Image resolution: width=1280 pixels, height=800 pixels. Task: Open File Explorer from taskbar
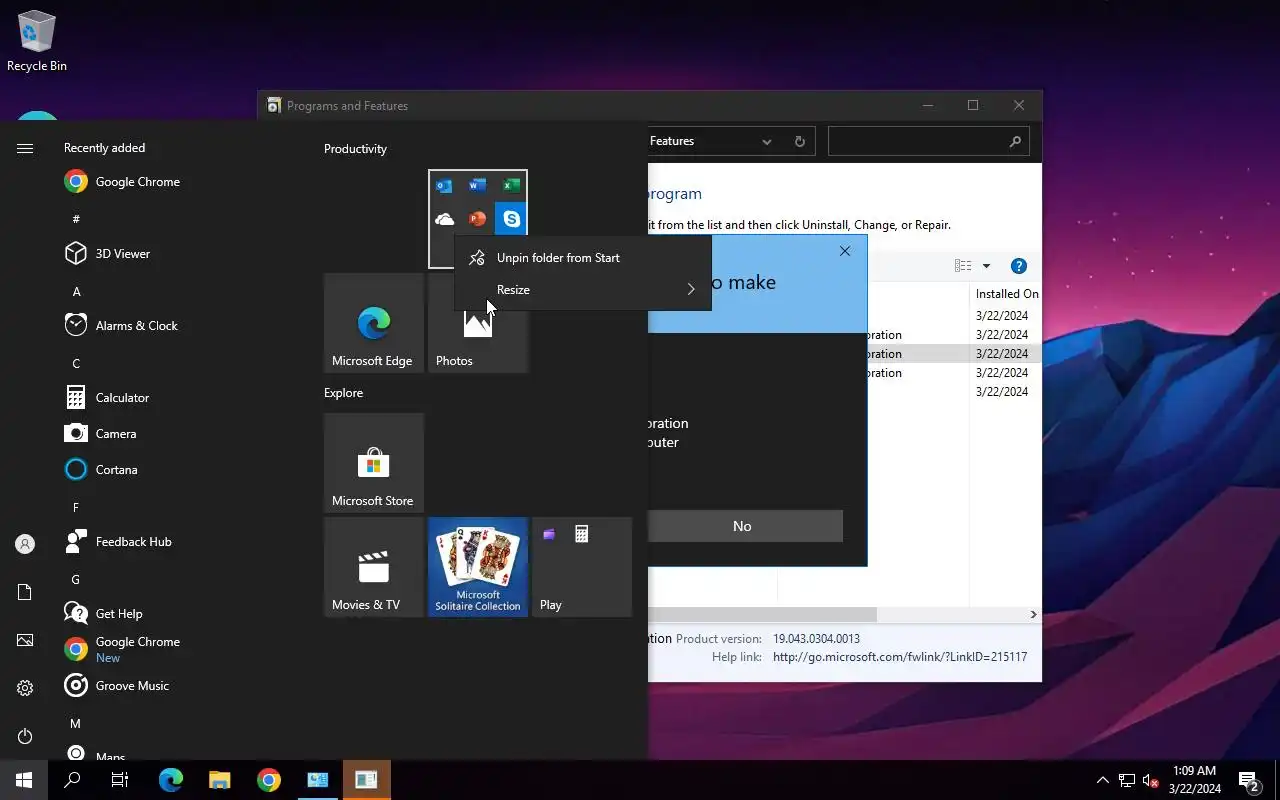219,780
